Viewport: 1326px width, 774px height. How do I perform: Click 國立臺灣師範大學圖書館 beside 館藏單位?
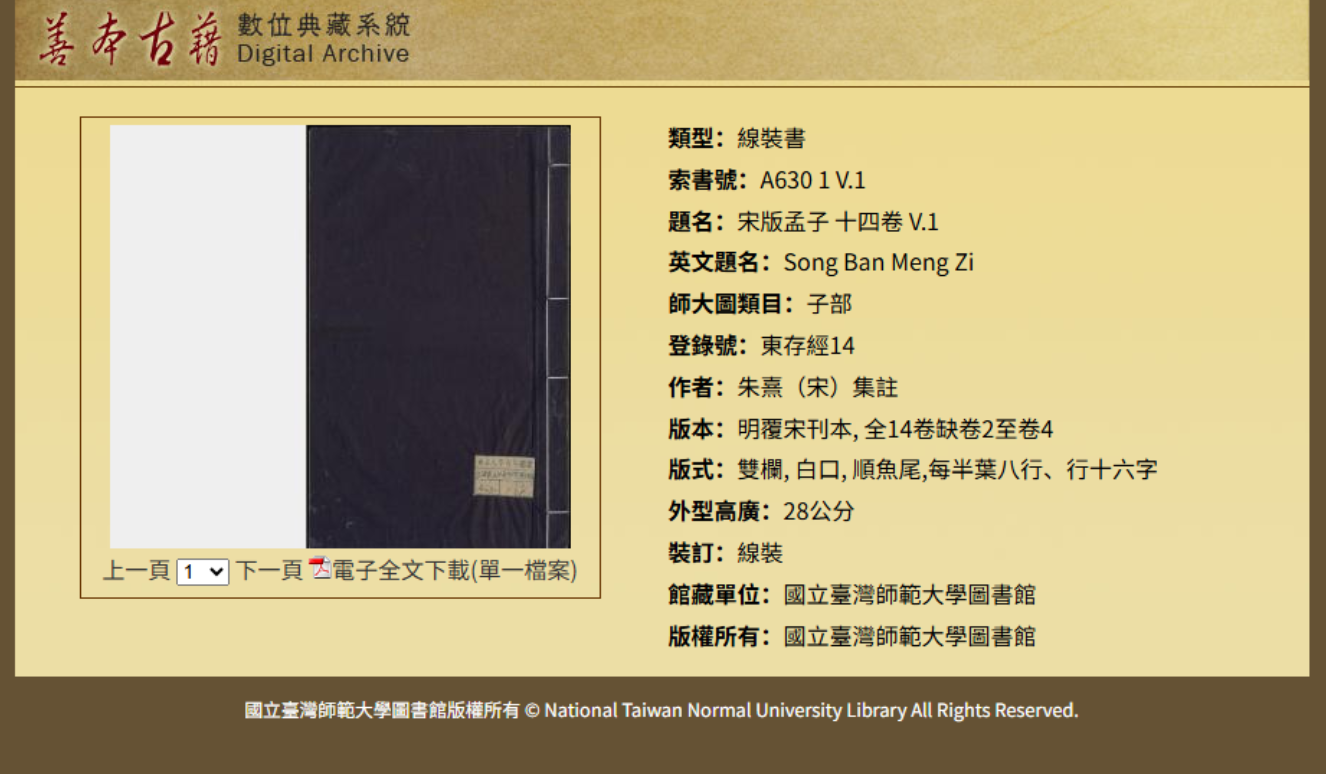pos(910,595)
